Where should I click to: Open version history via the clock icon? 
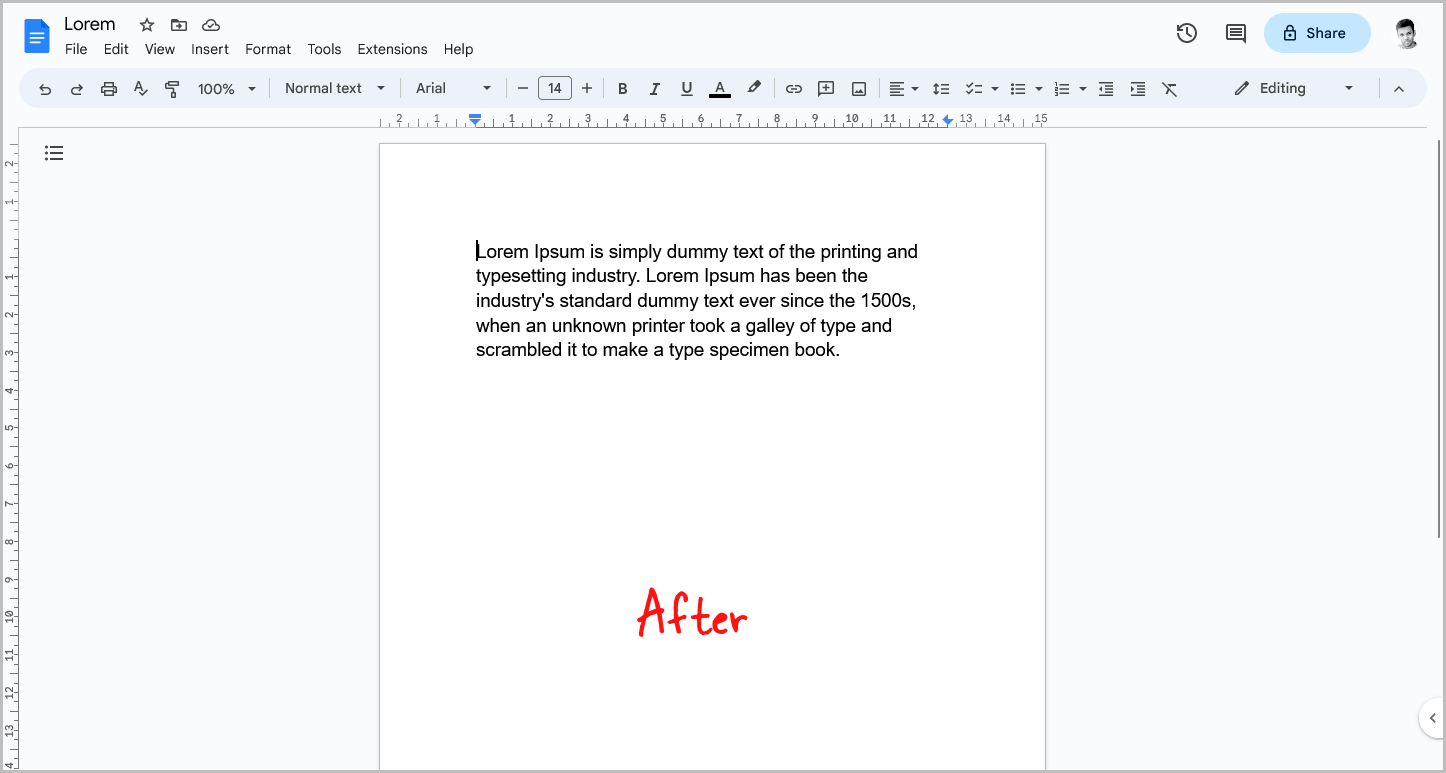[1186, 32]
